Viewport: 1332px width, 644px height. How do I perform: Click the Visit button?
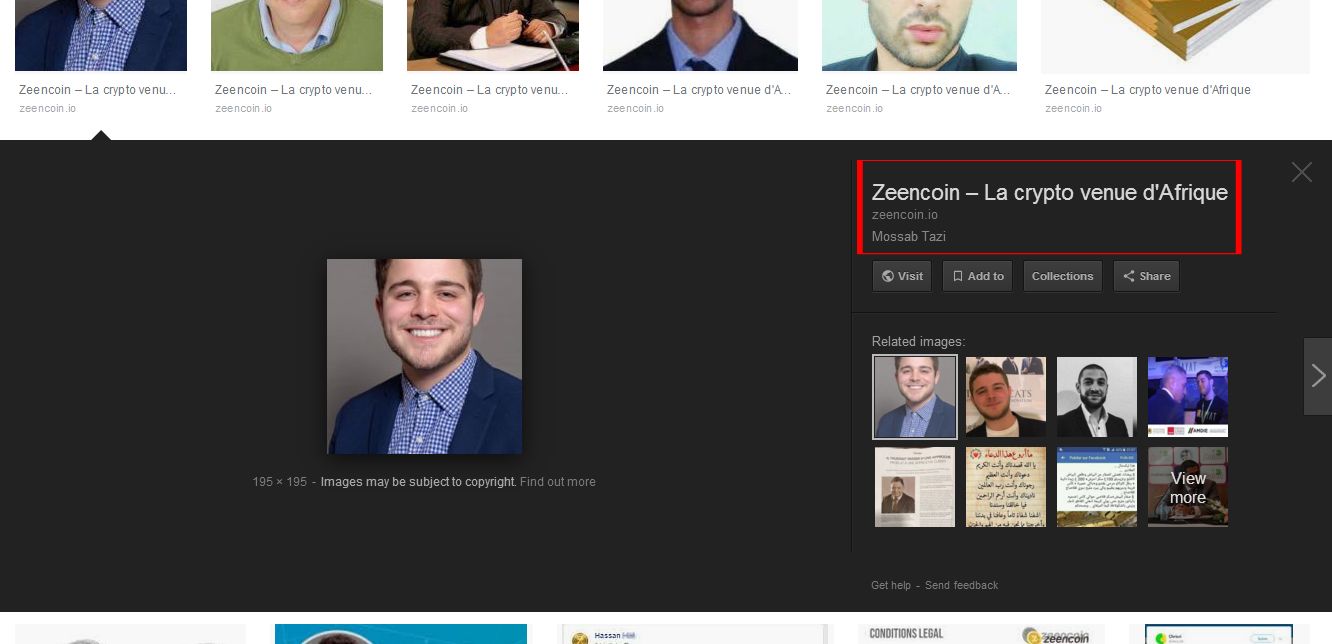point(902,276)
